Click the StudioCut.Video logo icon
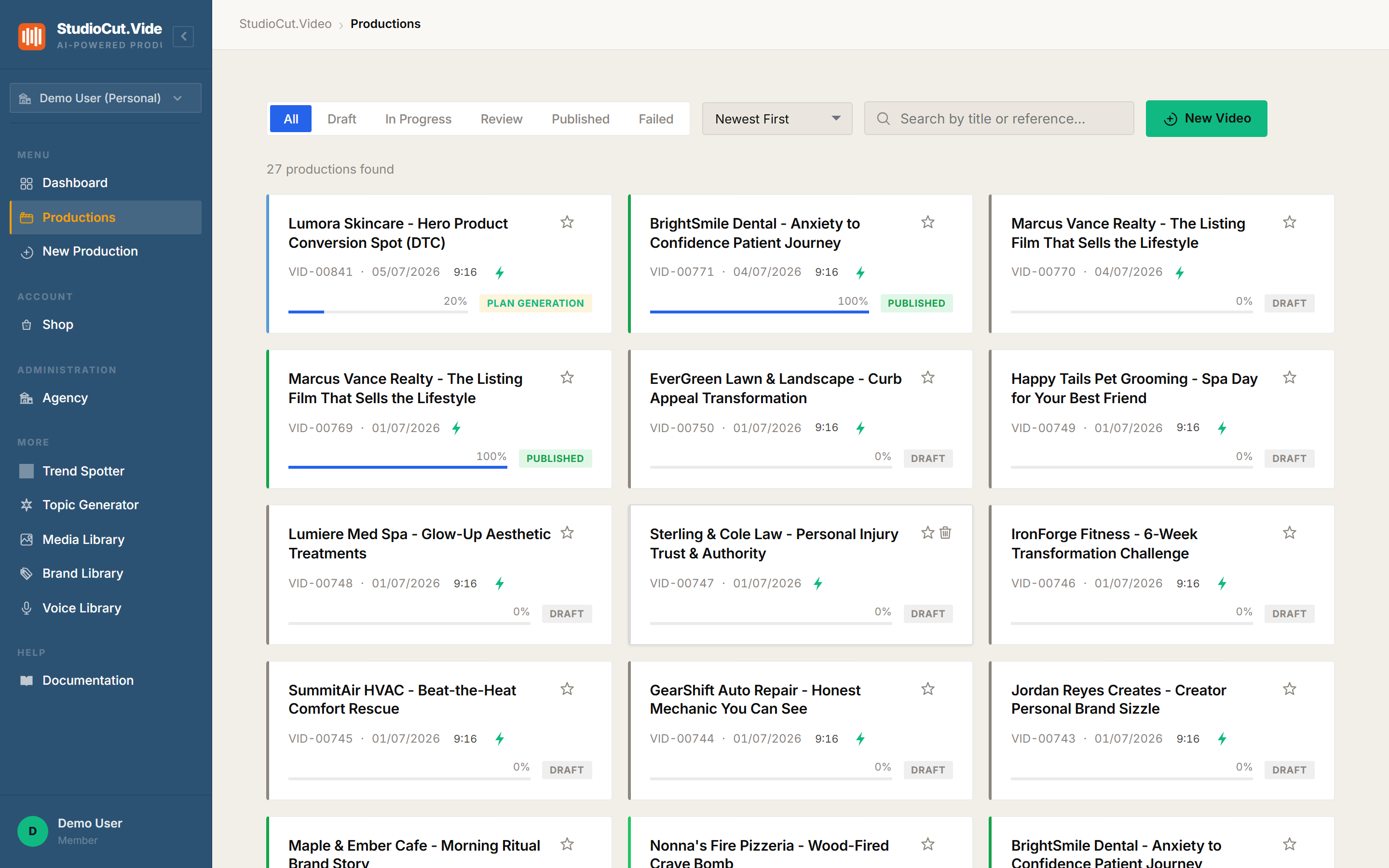1389x868 pixels. click(x=31, y=36)
